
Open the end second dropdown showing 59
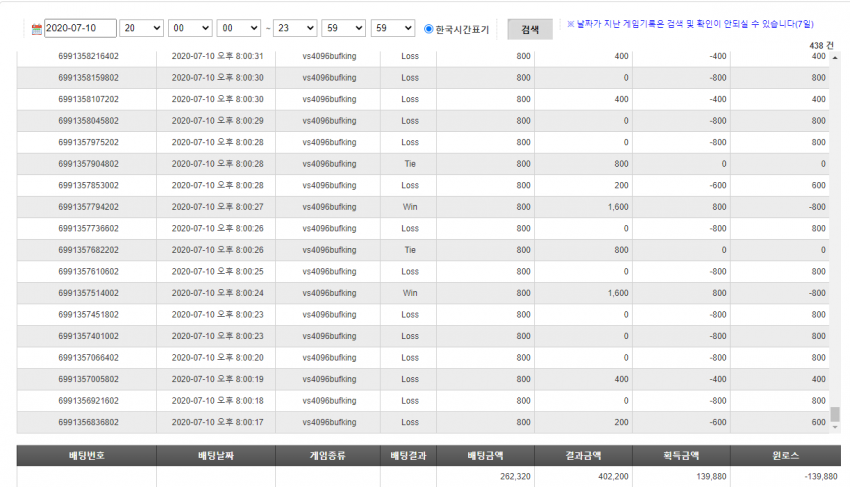point(392,28)
